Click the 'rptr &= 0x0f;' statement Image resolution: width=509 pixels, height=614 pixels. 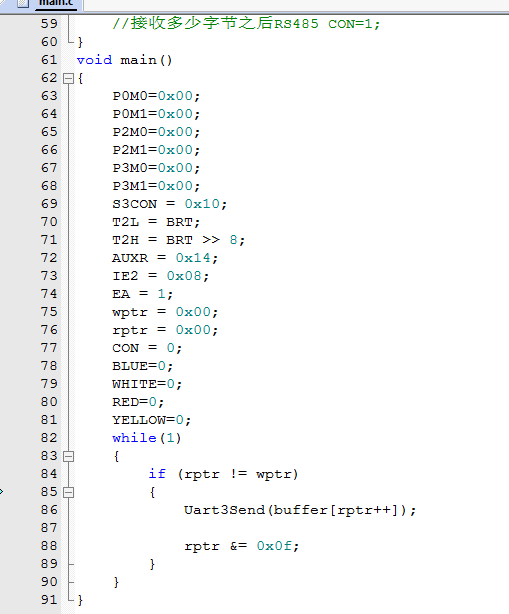[x=242, y=546]
